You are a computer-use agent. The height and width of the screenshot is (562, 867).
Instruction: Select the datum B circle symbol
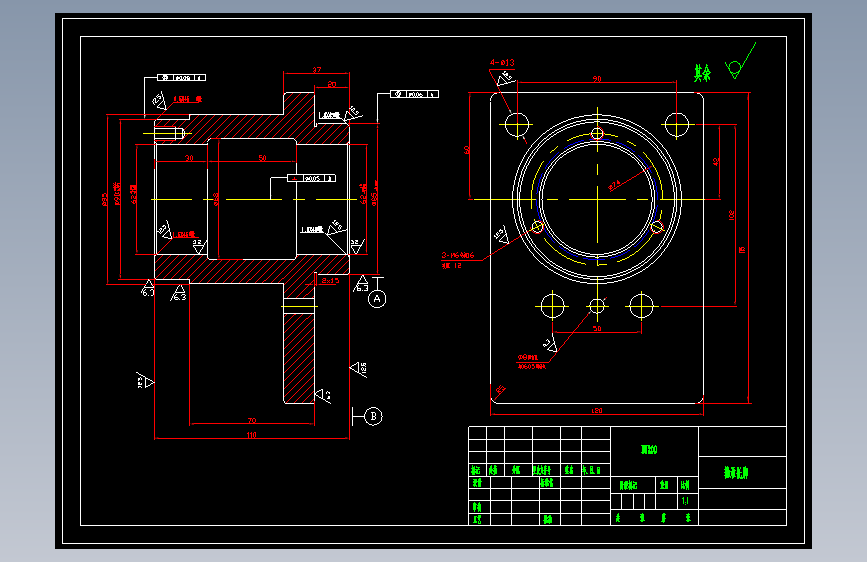(374, 416)
